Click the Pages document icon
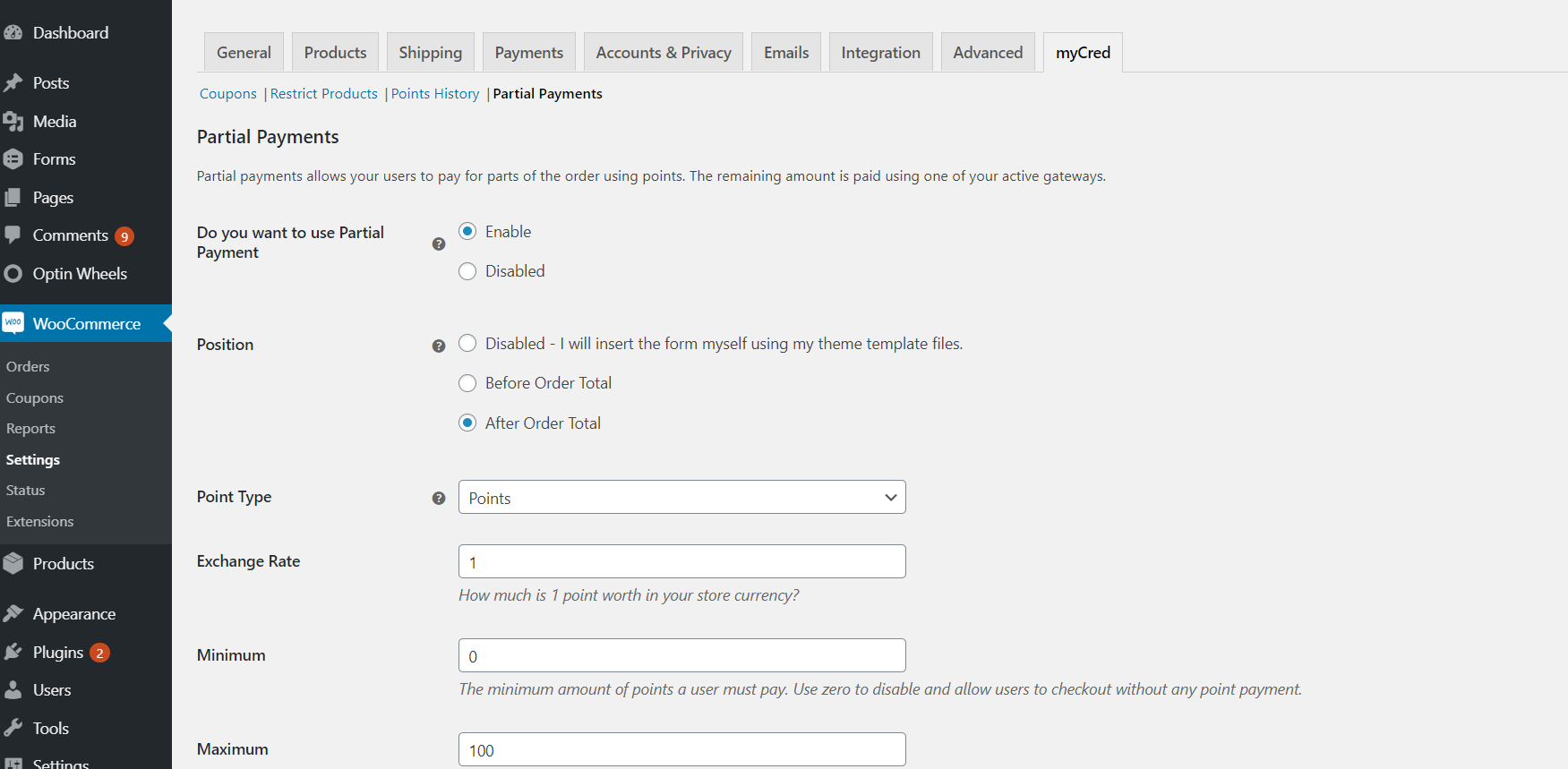Screen dimensions: 1568x769 click(x=13, y=198)
